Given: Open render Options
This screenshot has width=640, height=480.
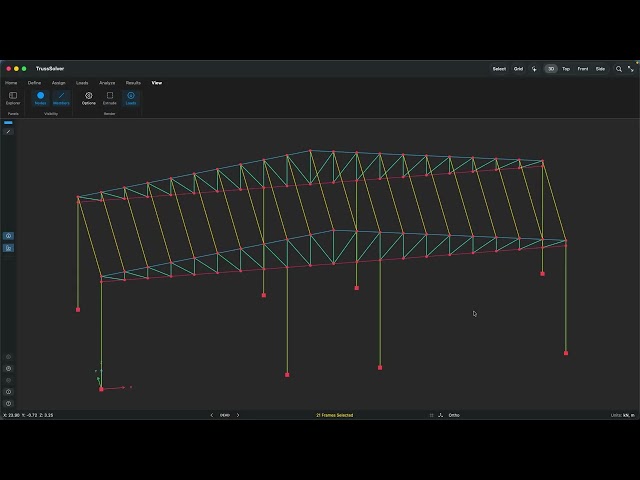Looking at the screenshot, I should click(89, 98).
